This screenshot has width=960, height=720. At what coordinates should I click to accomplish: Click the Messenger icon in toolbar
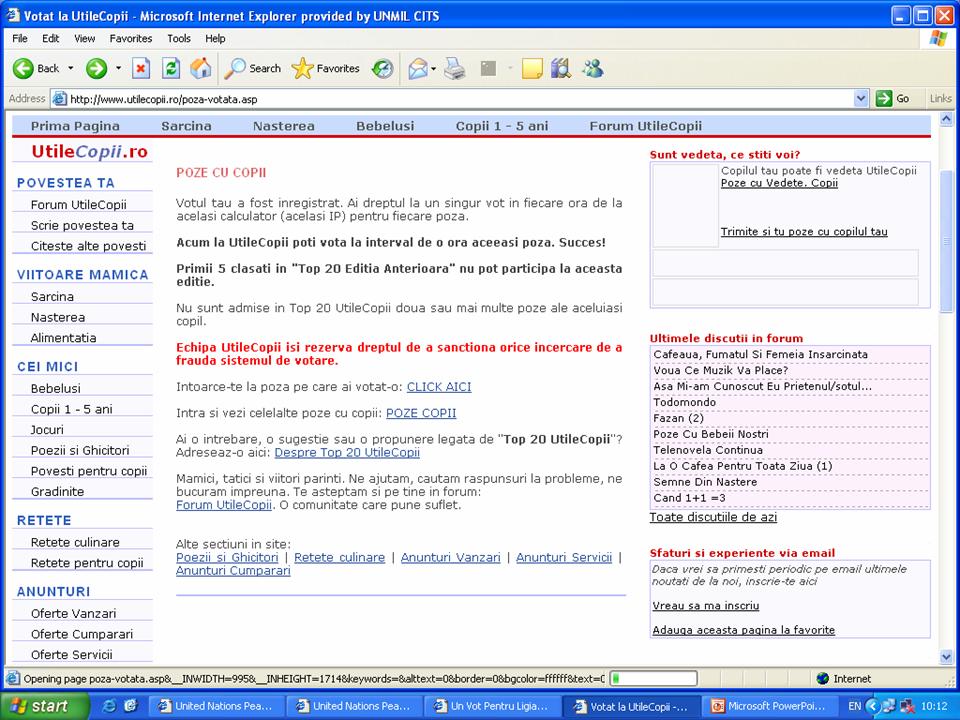(x=593, y=69)
